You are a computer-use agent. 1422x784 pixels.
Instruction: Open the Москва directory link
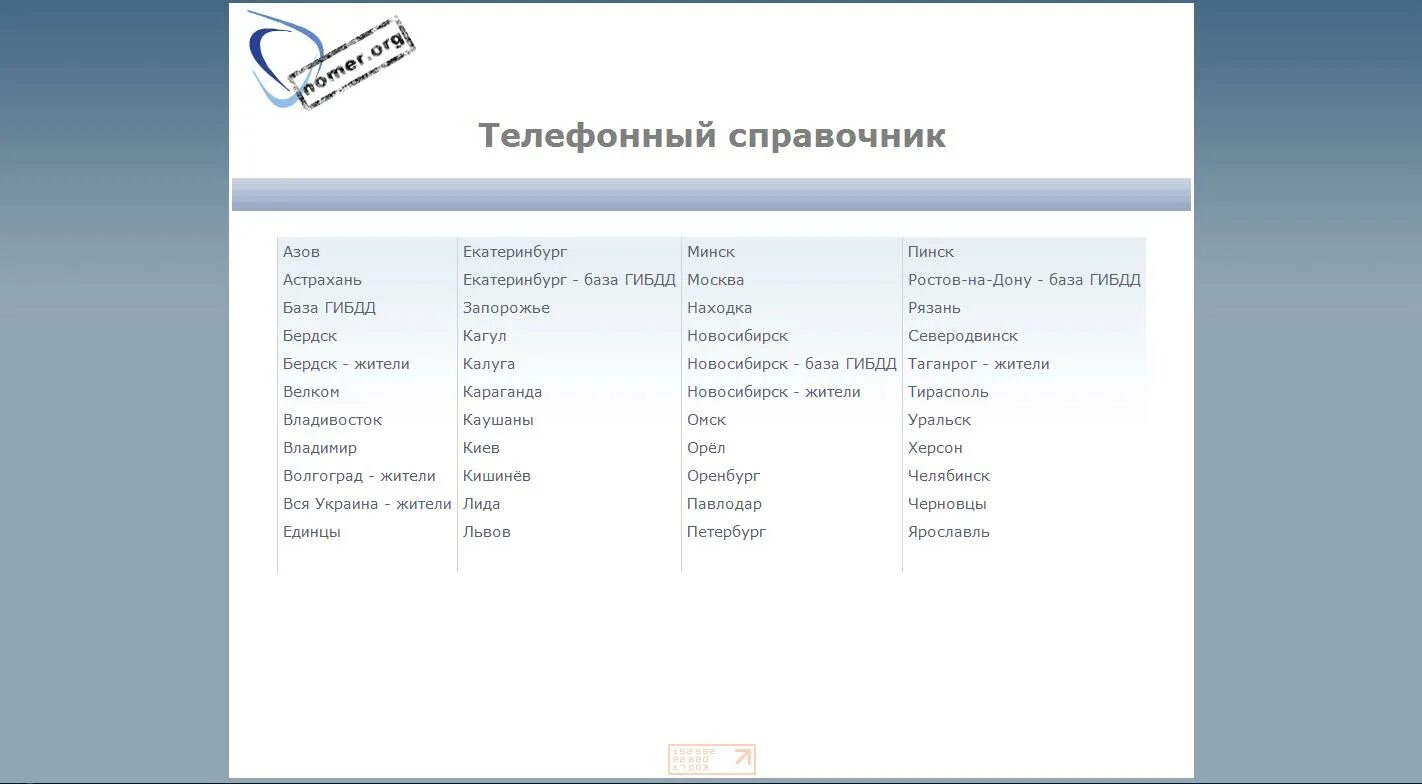pos(715,279)
